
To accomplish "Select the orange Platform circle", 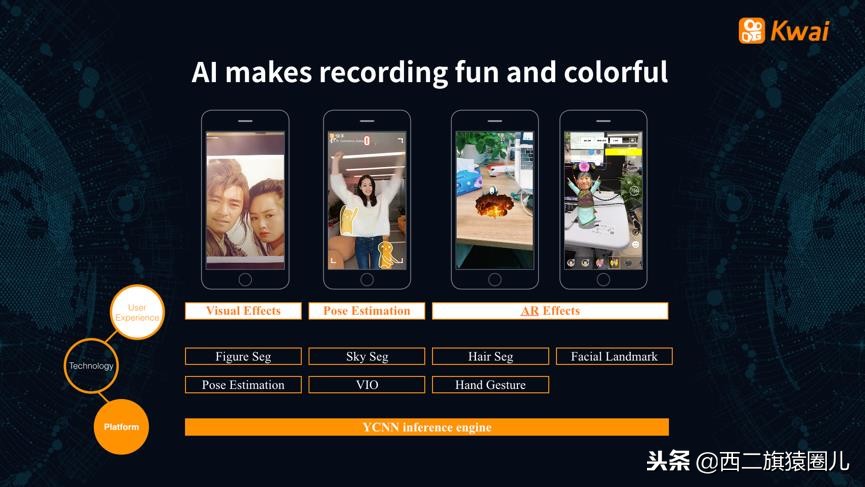I will coord(121,427).
